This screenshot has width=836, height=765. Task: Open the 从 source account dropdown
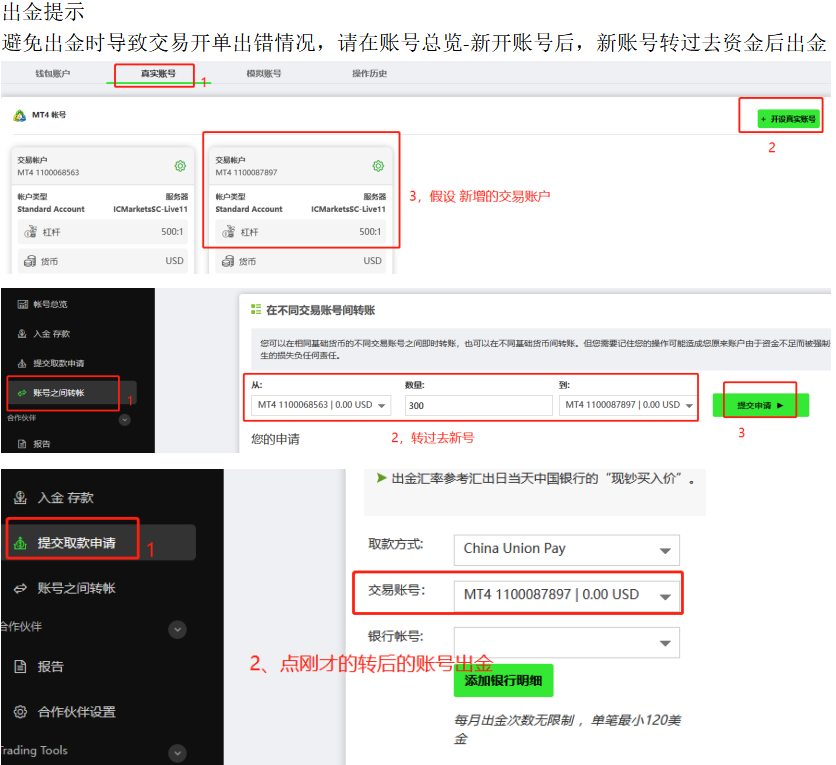click(321, 405)
